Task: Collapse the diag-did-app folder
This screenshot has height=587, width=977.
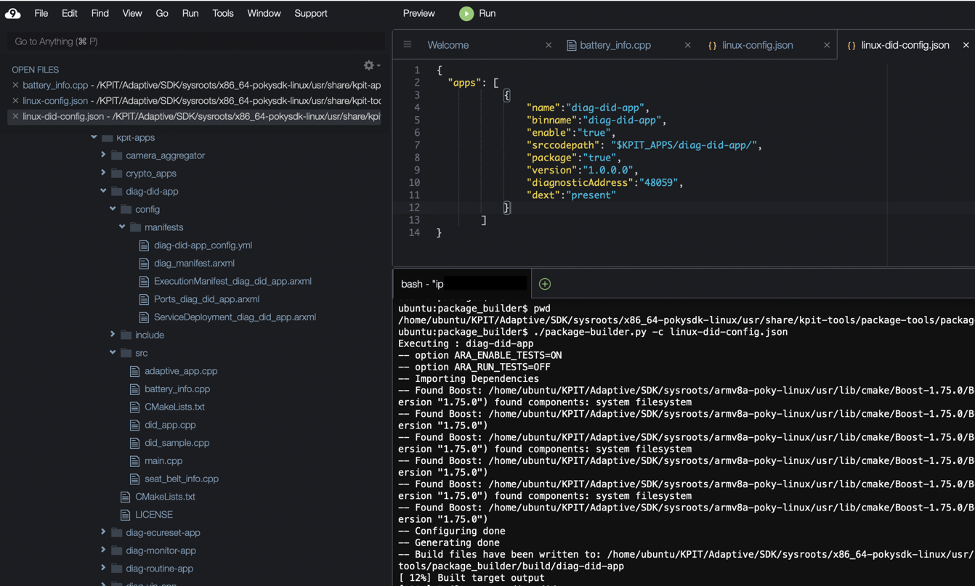Action: point(103,191)
